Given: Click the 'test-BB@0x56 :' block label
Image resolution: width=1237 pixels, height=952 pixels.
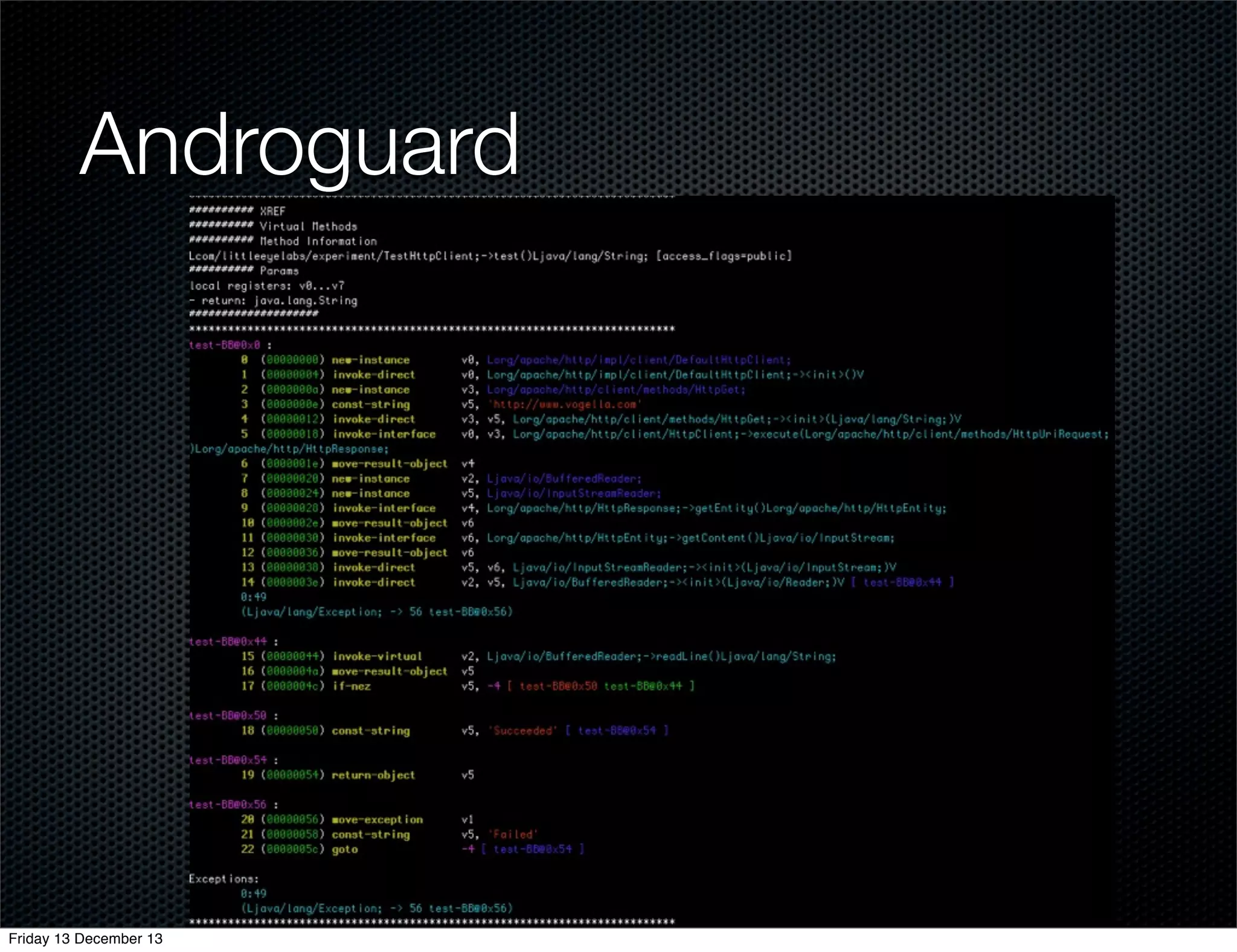Looking at the screenshot, I should pyautogui.click(x=233, y=804).
